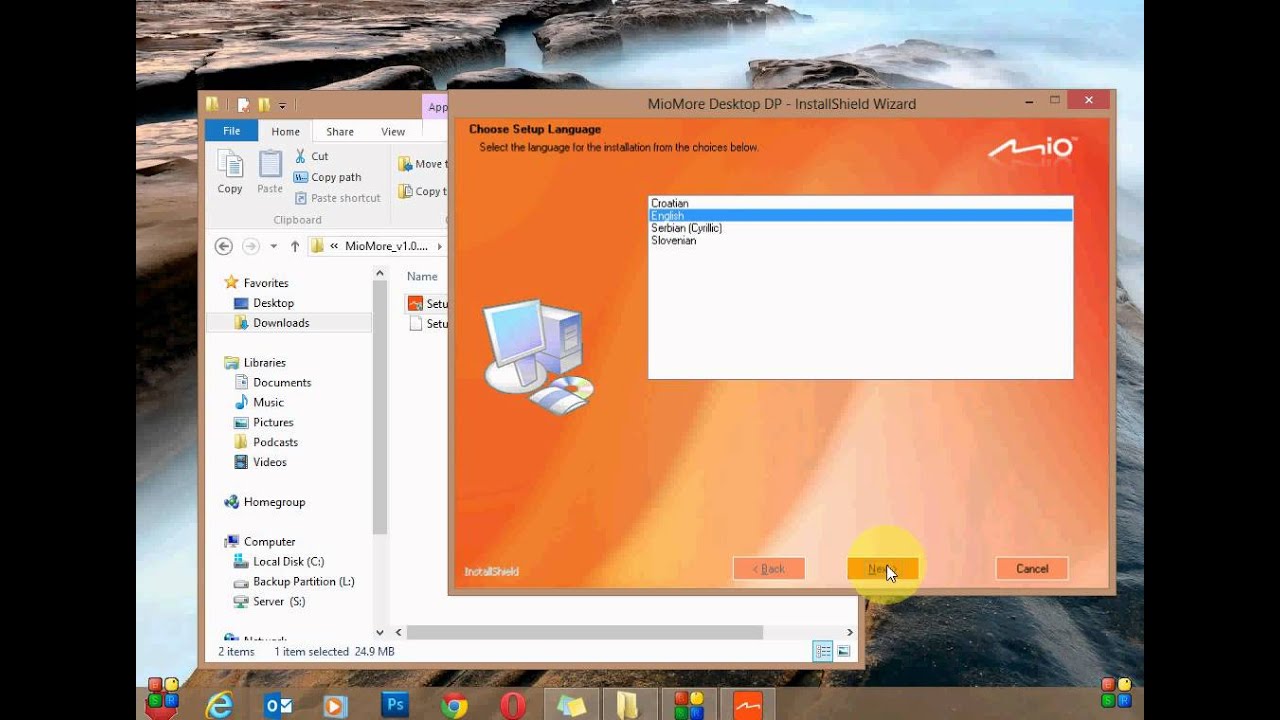Switch to Details view icon in status bar
Image resolution: width=1280 pixels, height=720 pixels.
point(823,651)
